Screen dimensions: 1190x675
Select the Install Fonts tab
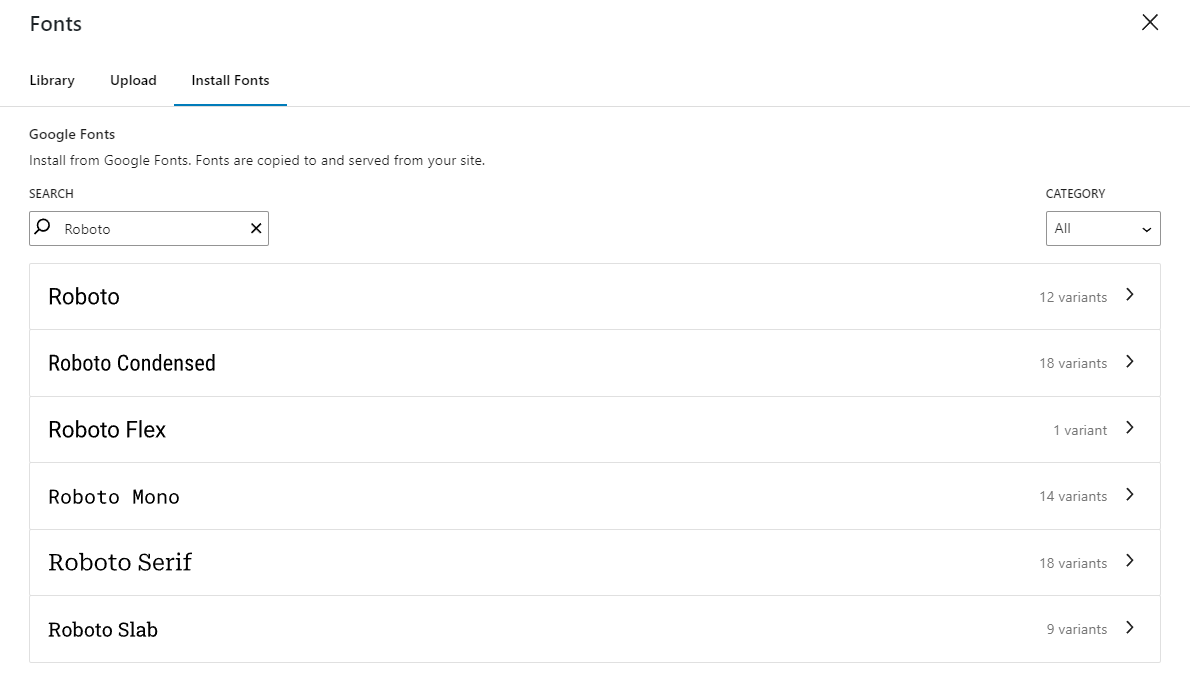click(x=230, y=80)
